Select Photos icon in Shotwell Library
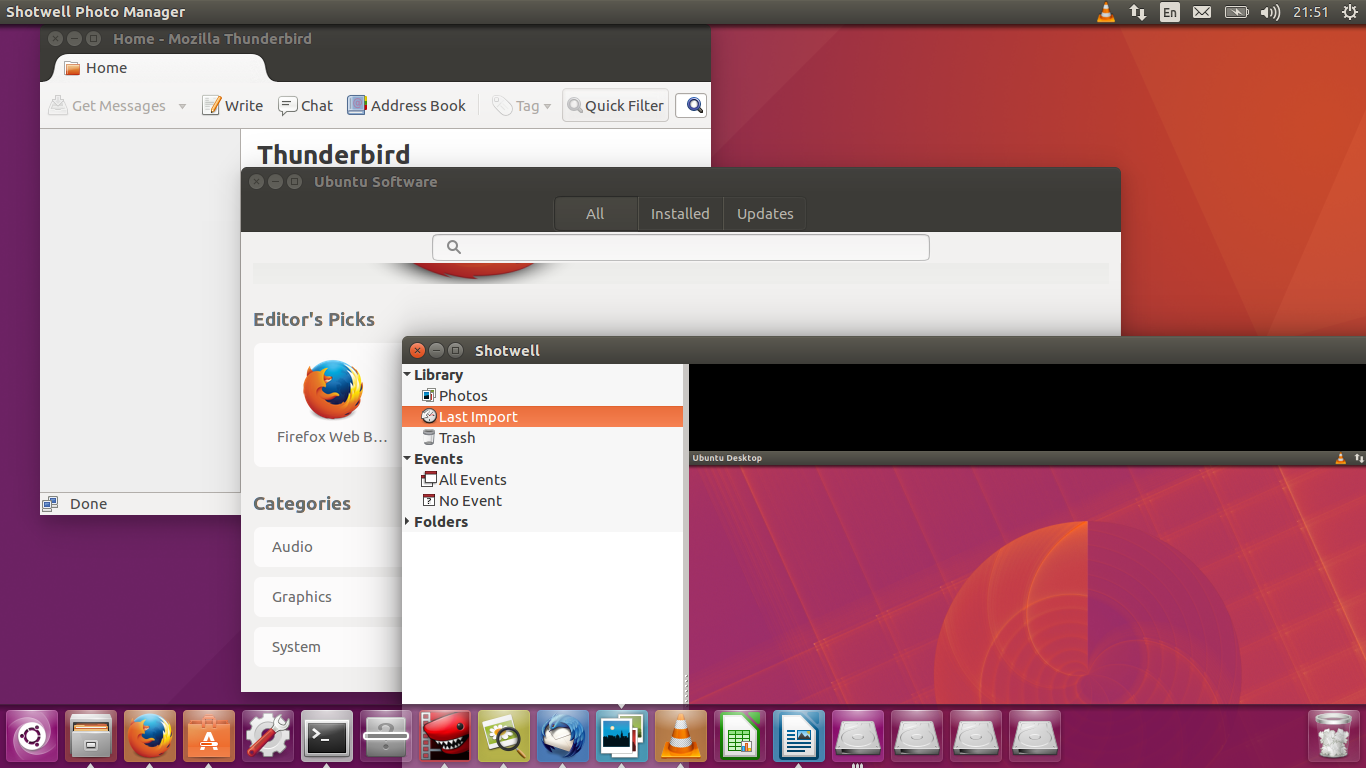 click(429, 396)
